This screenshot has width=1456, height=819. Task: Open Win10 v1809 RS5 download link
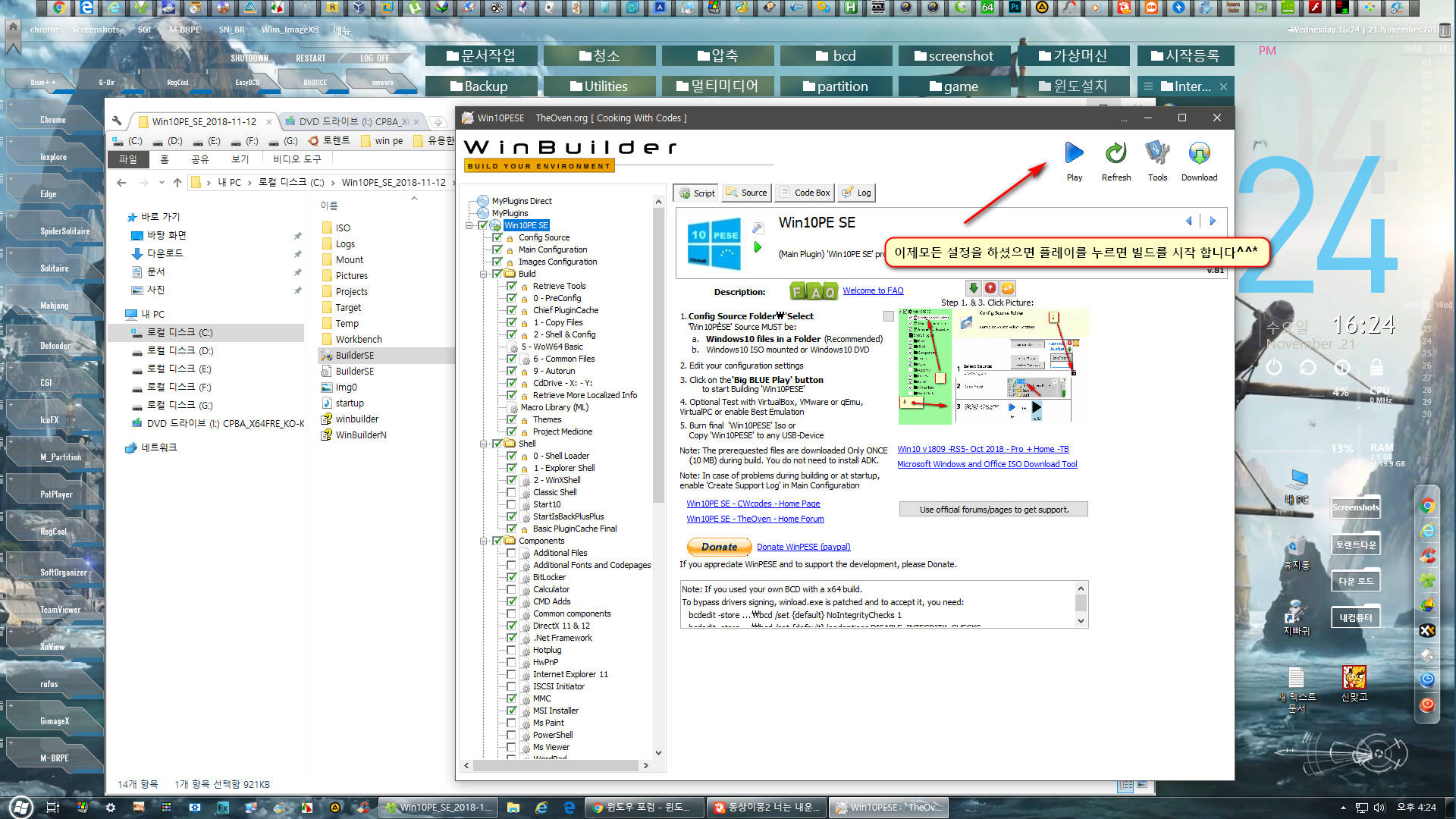click(983, 449)
